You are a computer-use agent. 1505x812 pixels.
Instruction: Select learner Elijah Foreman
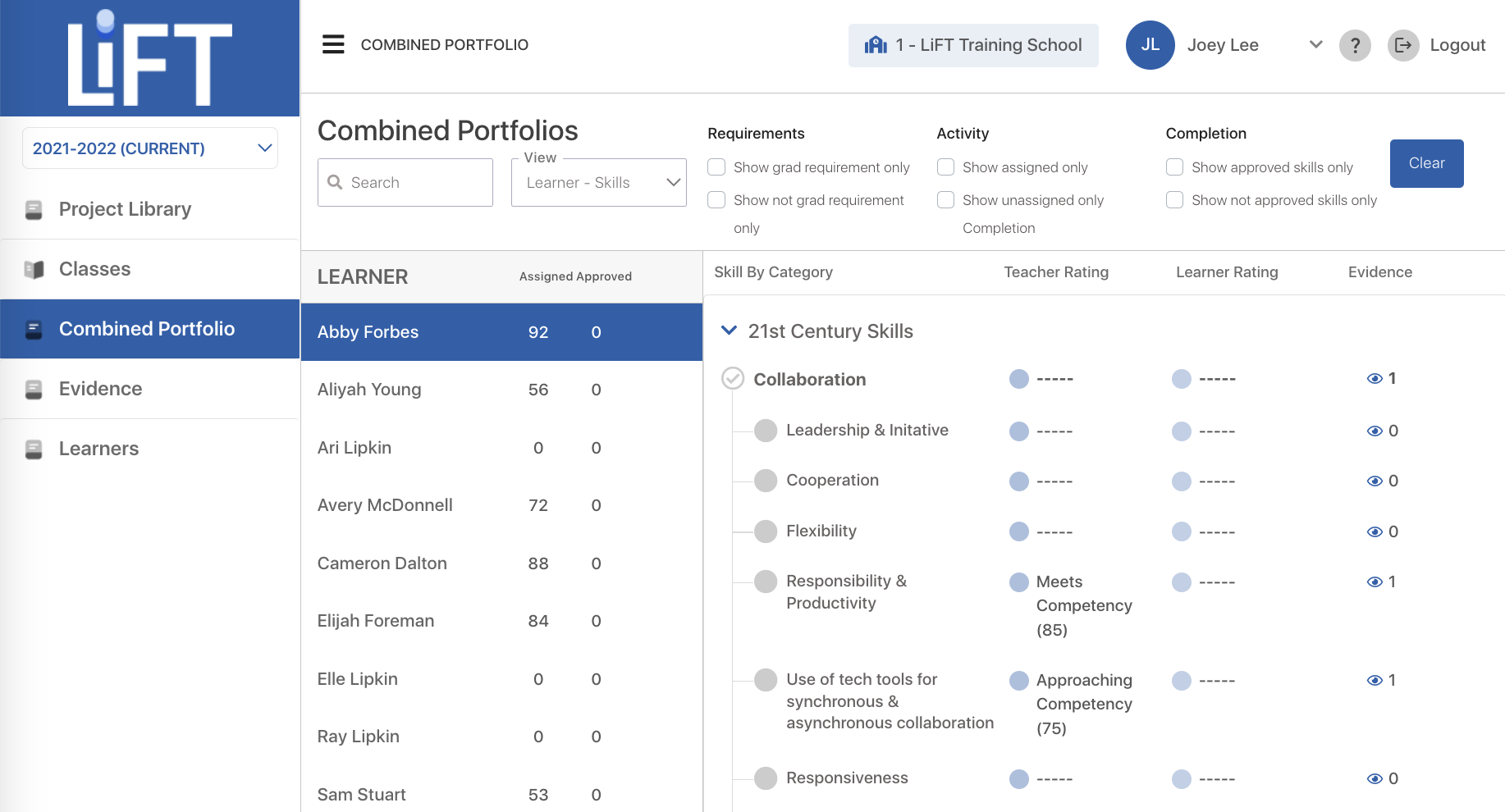tap(501, 621)
